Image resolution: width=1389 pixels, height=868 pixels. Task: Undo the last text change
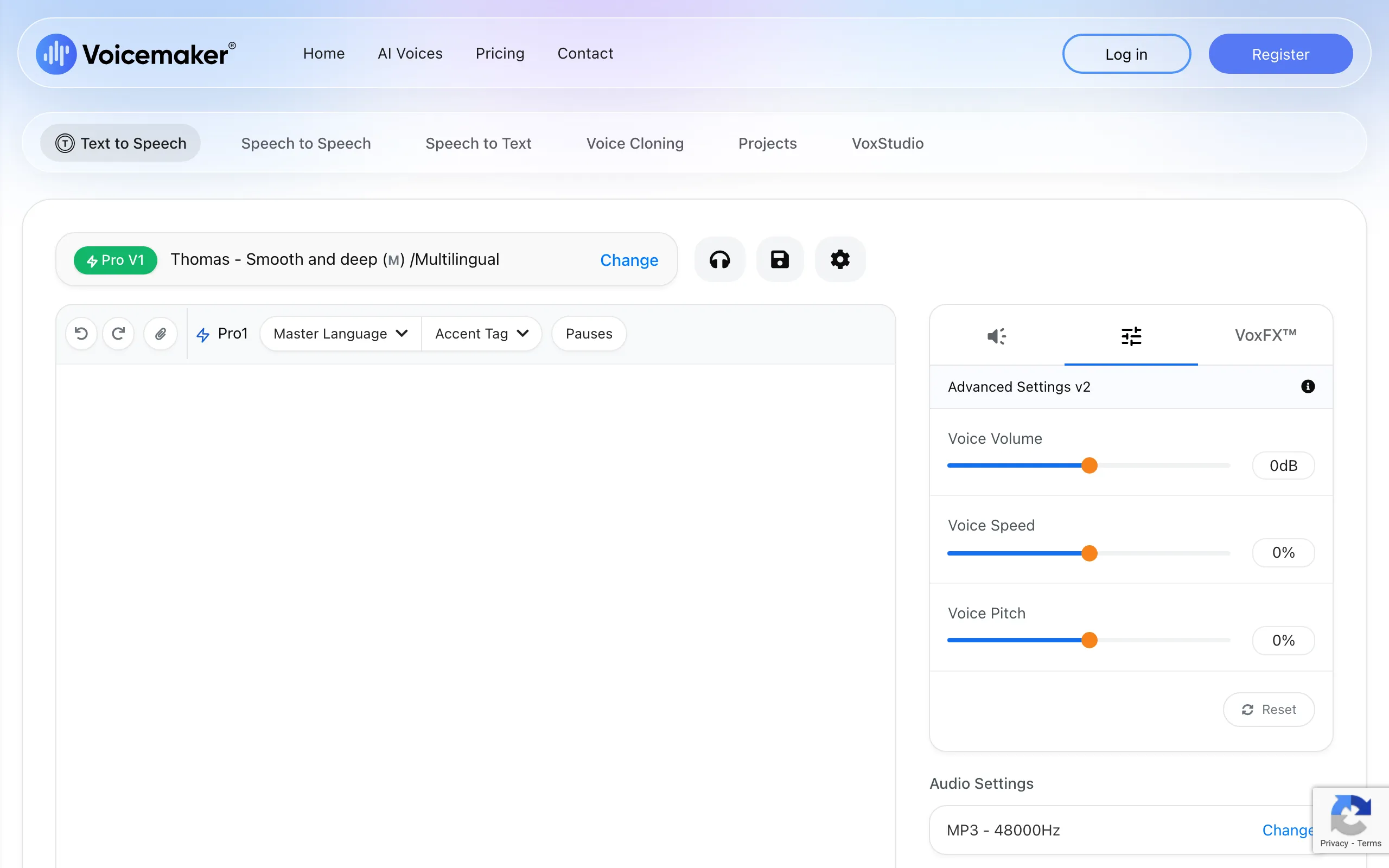tap(81, 333)
